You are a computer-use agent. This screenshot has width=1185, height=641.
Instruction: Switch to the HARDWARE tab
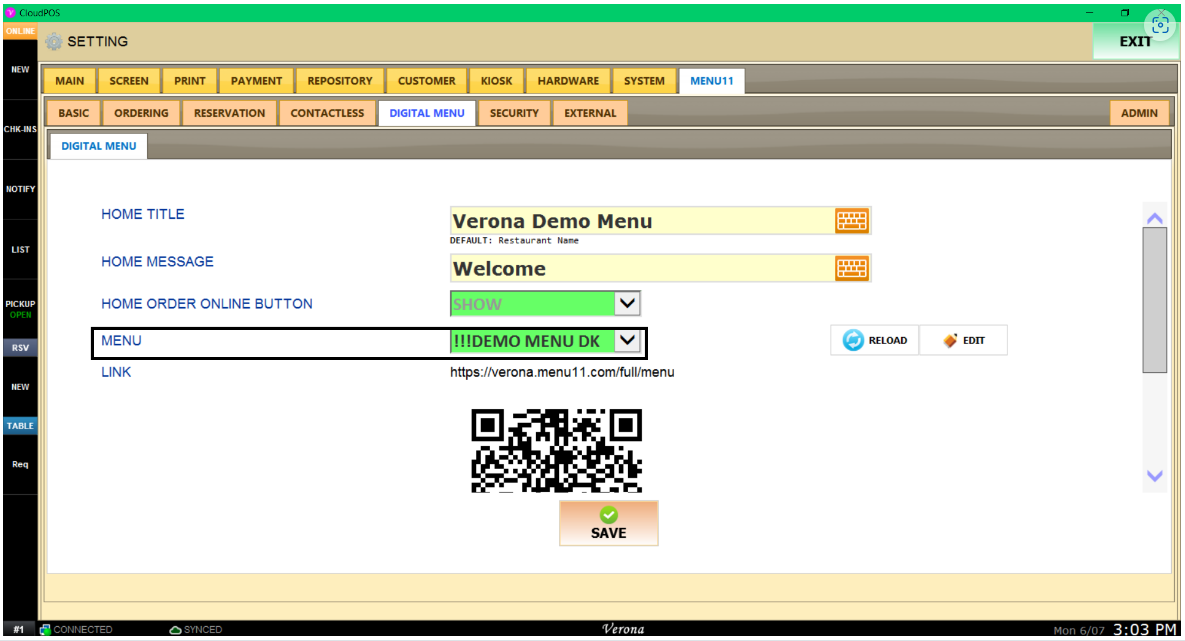pos(568,81)
